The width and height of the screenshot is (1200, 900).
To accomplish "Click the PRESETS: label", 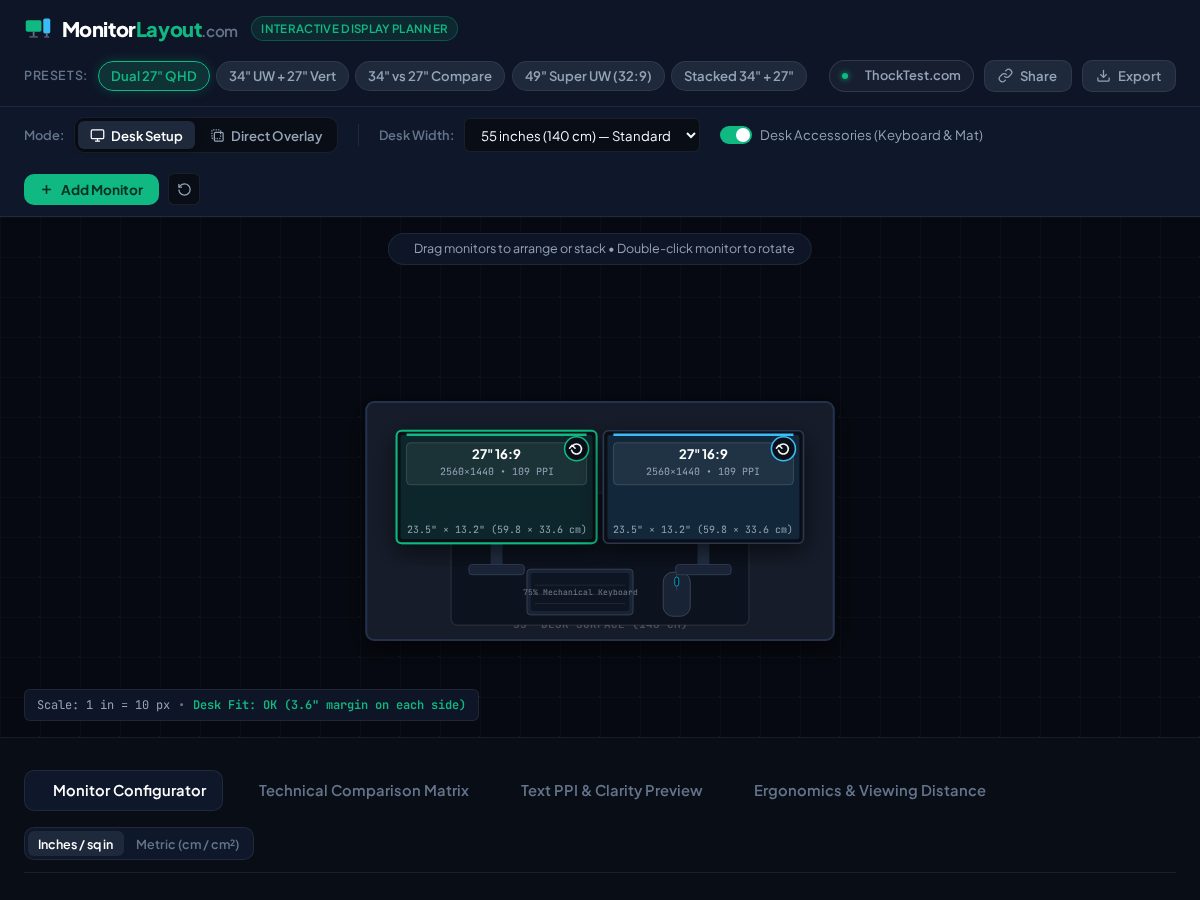I will [55, 76].
